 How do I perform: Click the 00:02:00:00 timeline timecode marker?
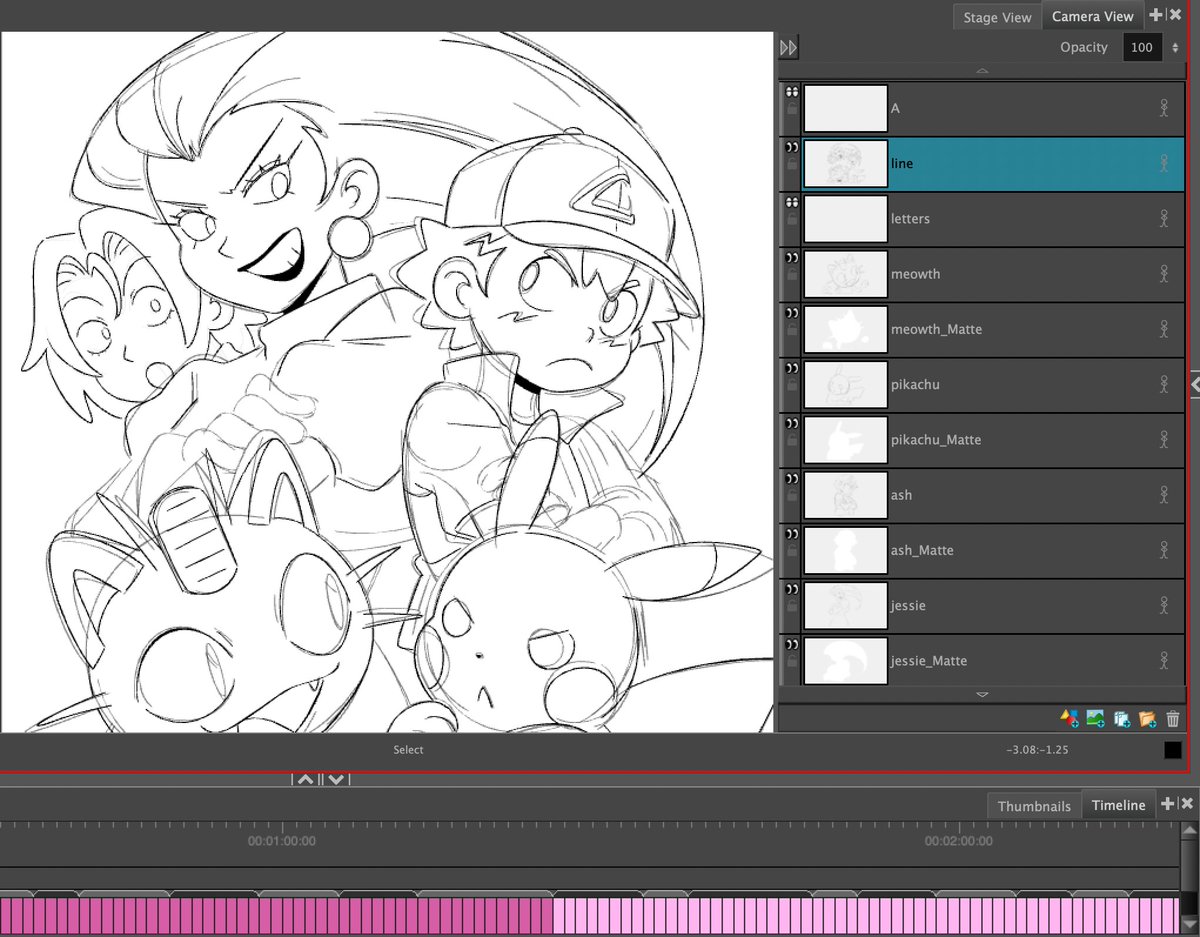pyautogui.click(x=959, y=841)
